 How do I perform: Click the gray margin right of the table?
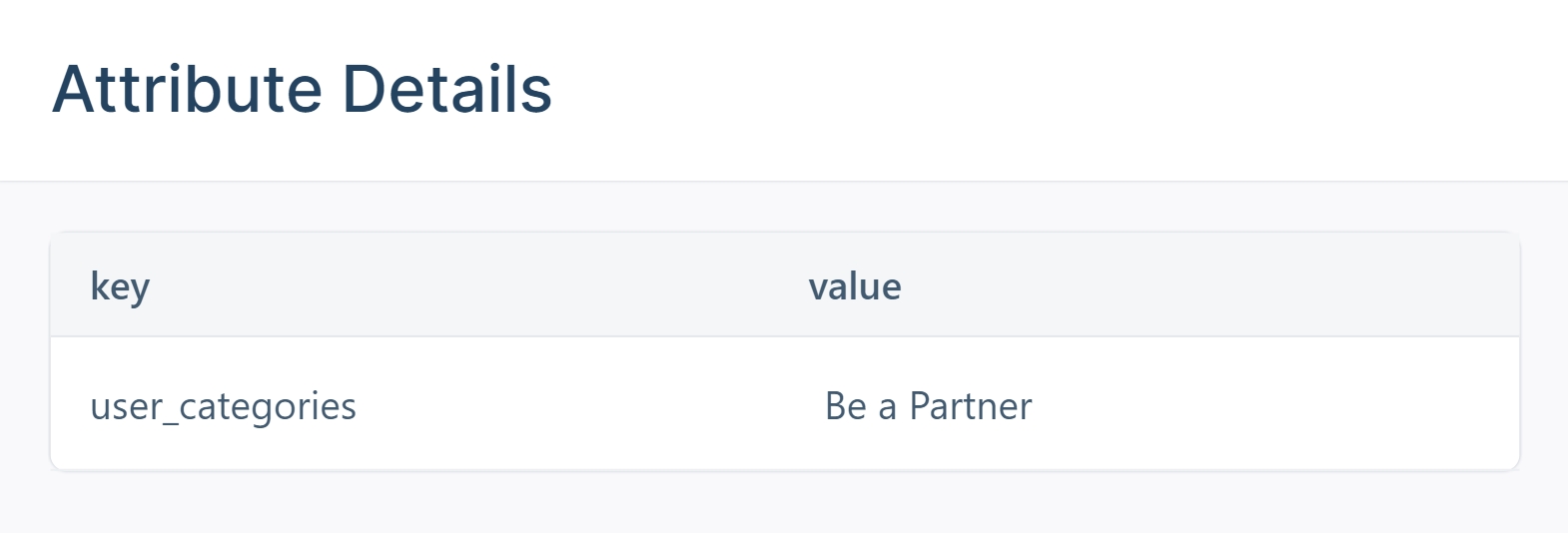click(x=1544, y=351)
